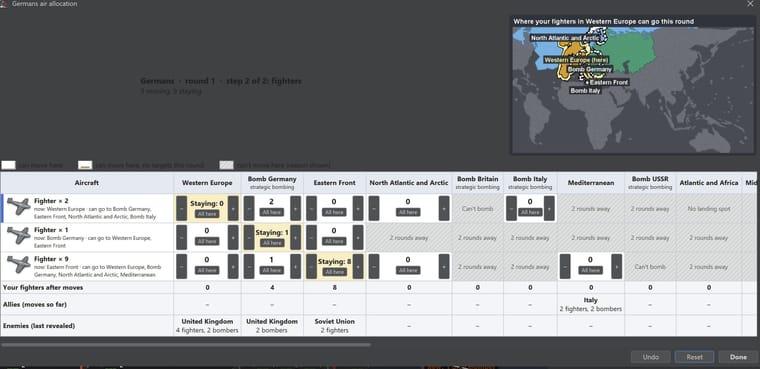All here in Bomb Germany Staying: 1 cell
The height and width of the screenshot is (369, 760).
point(272,243)
